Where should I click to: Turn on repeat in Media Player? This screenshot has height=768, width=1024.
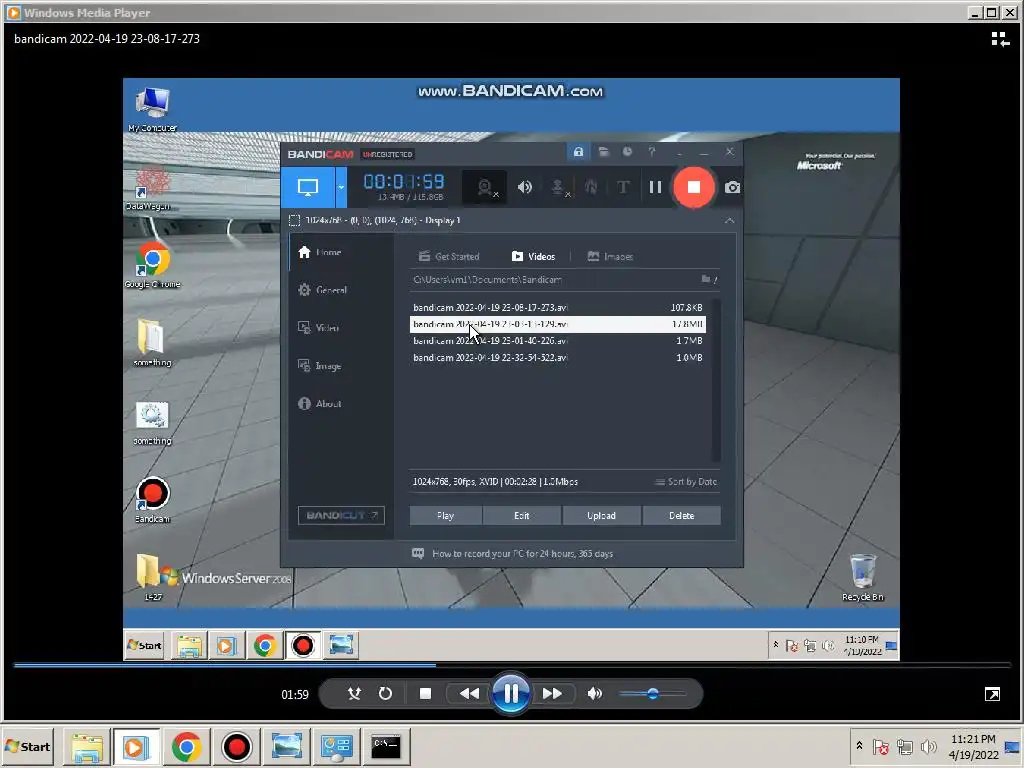coord(385,694)
